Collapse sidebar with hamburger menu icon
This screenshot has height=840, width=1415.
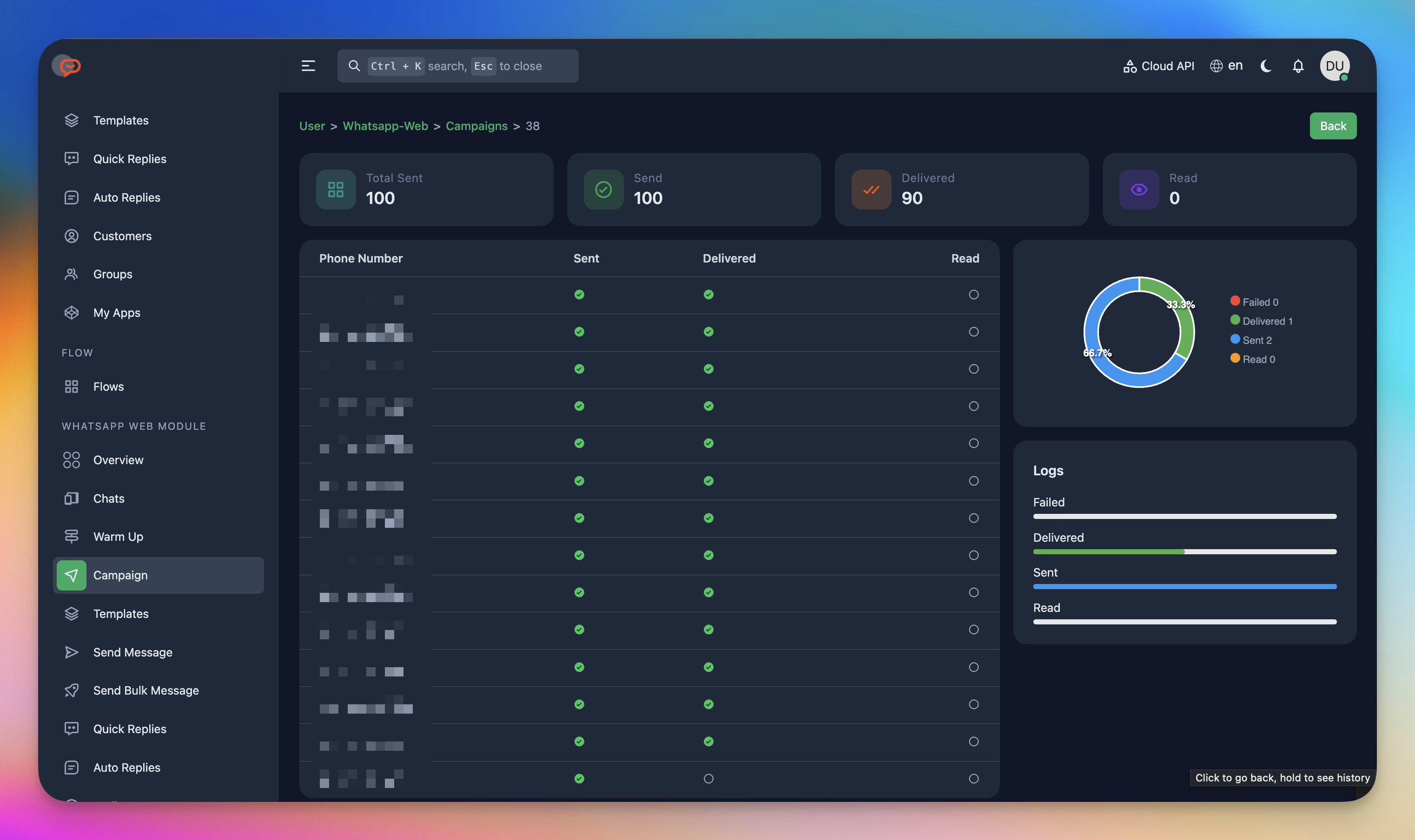coord(308,66)
